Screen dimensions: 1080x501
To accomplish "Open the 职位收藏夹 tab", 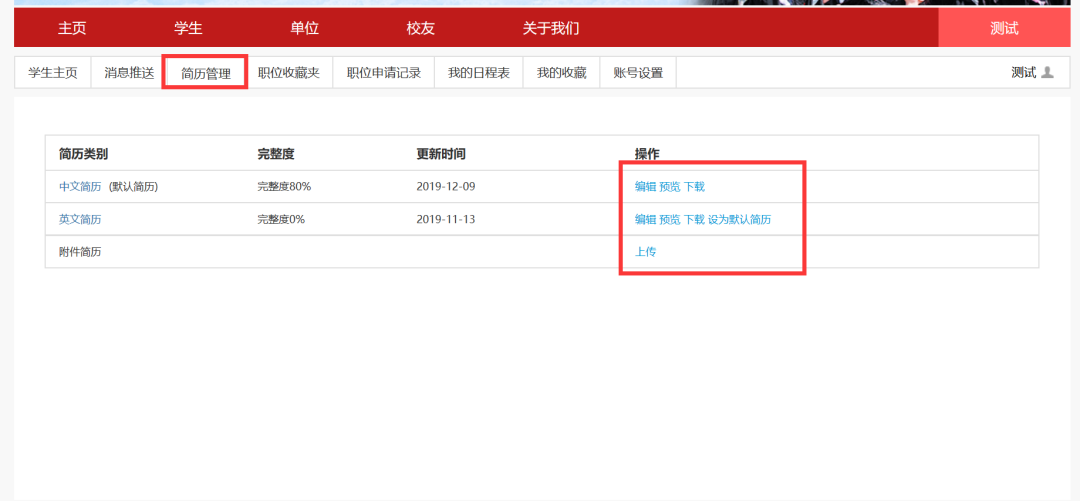I will tap(288, 73).
